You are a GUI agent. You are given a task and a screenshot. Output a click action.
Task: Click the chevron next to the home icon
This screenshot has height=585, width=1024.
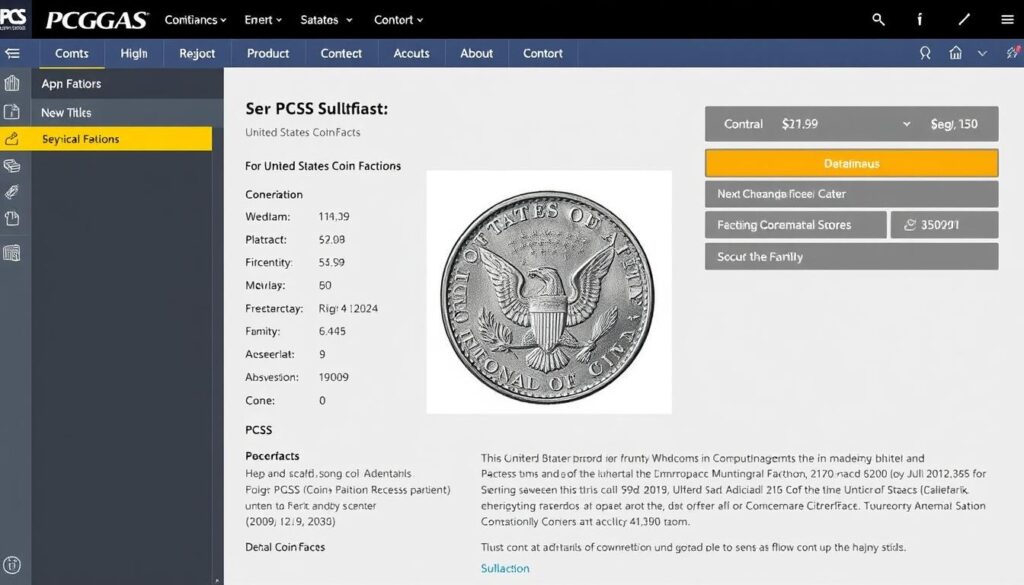[x=982, y=53]
